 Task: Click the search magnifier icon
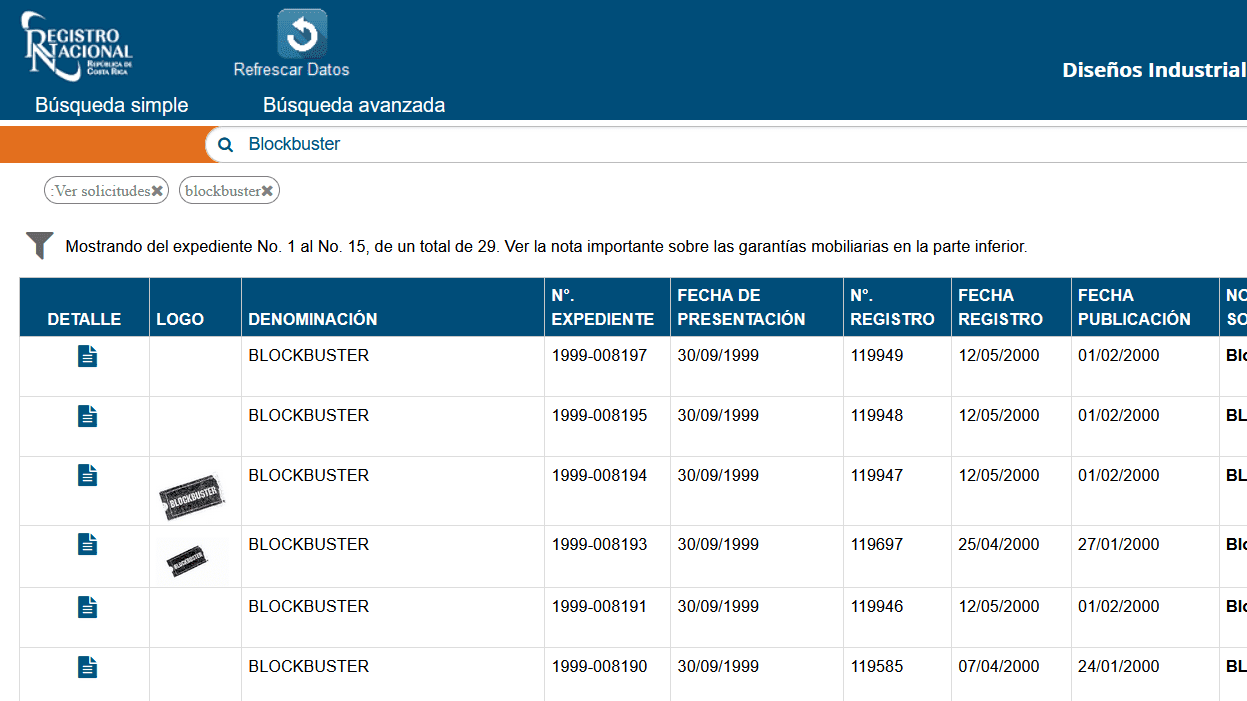click(x=225, y=144)
